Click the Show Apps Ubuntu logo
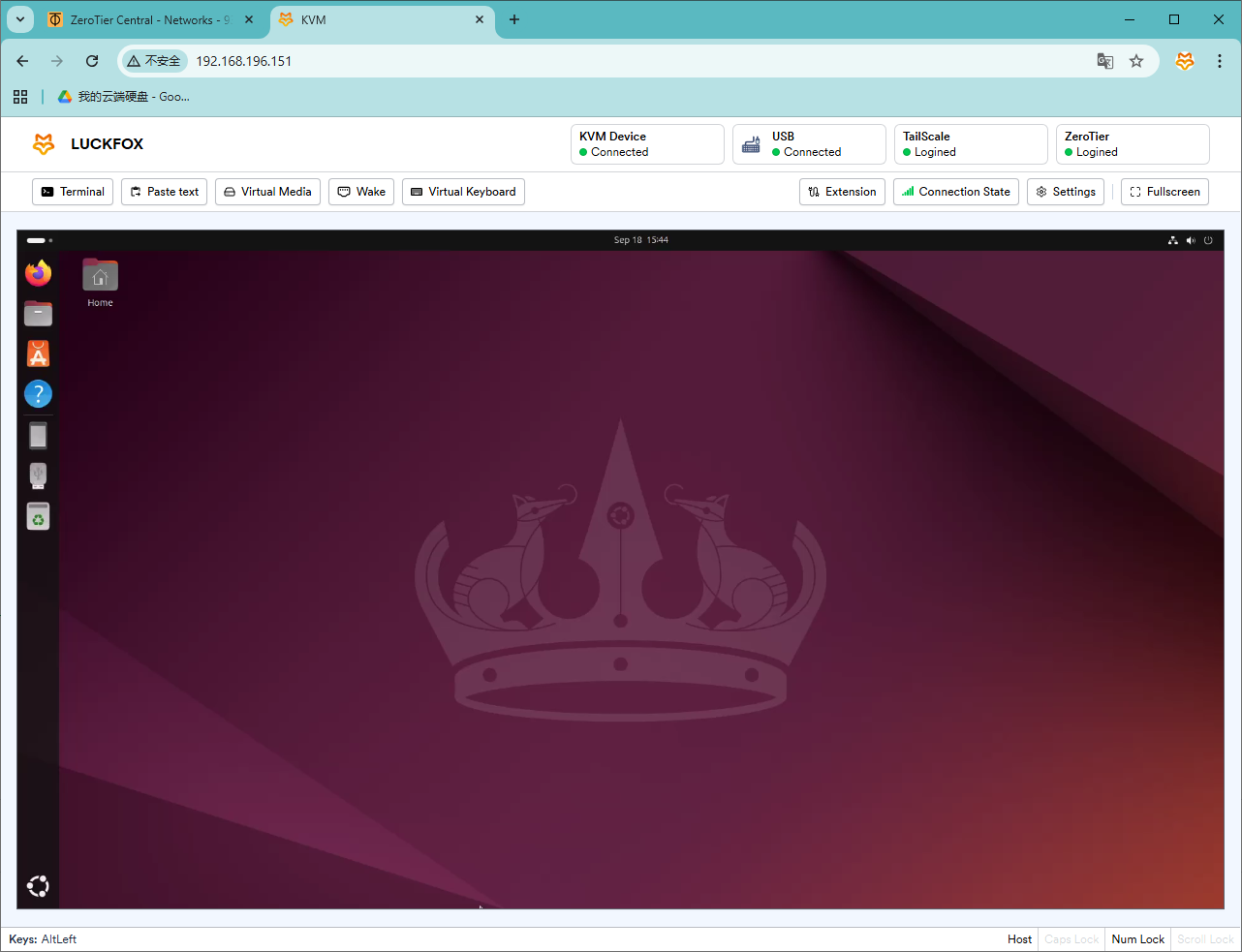Viewport: 1242px width, 952px height. (x=38, y=886)
